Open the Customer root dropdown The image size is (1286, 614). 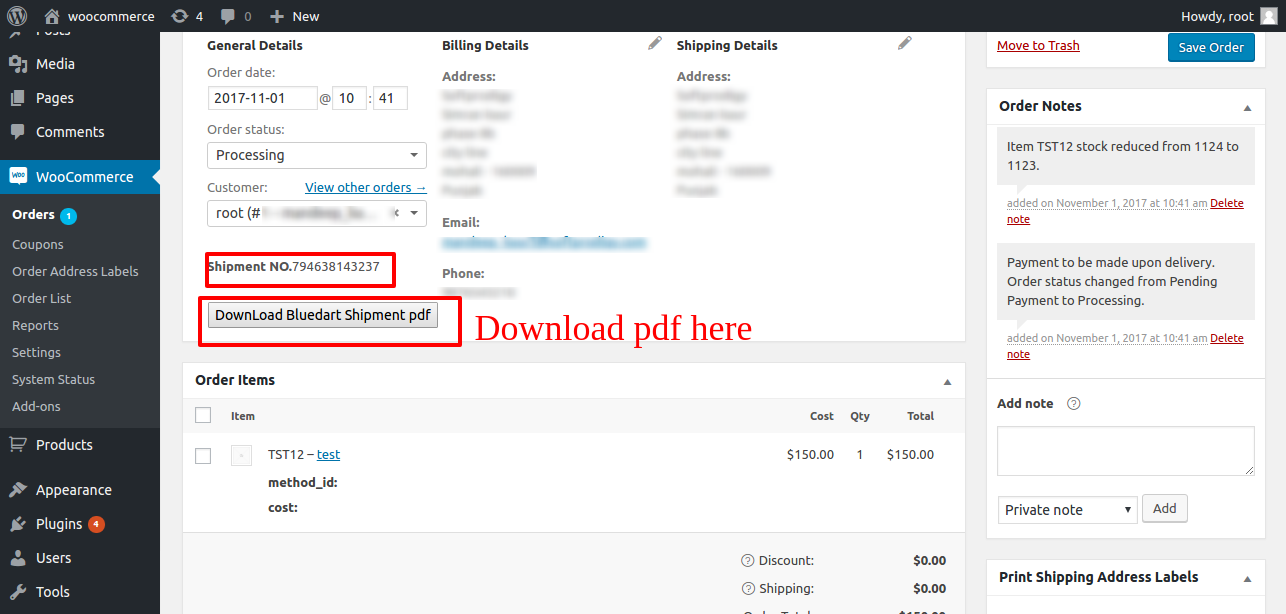point(317,213)
